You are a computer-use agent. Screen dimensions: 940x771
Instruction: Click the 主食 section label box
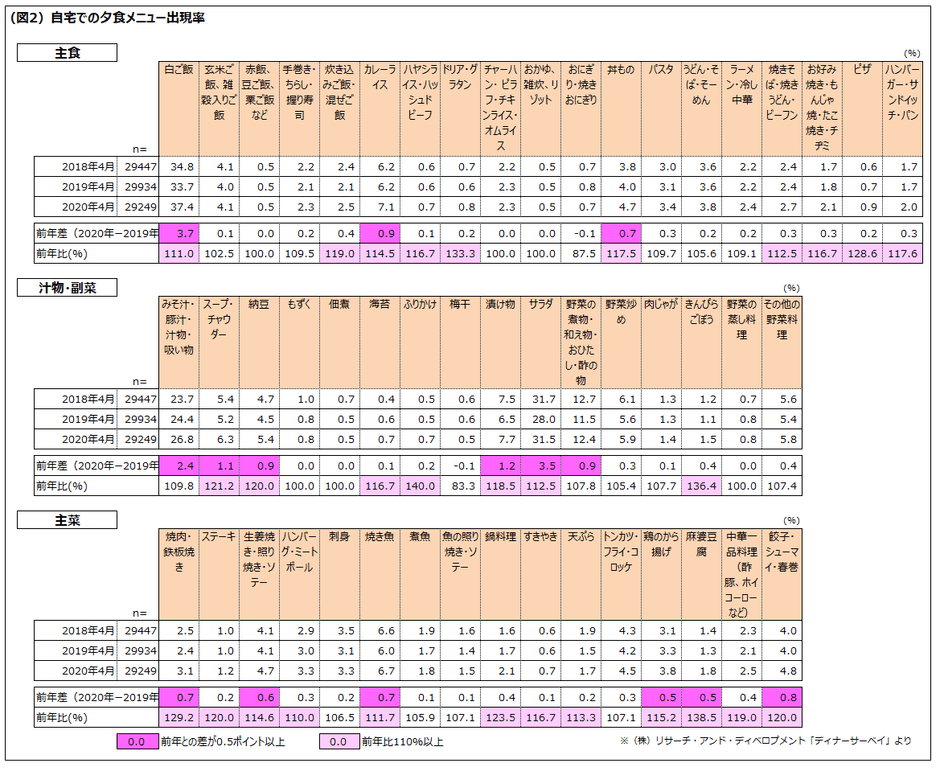67,53
